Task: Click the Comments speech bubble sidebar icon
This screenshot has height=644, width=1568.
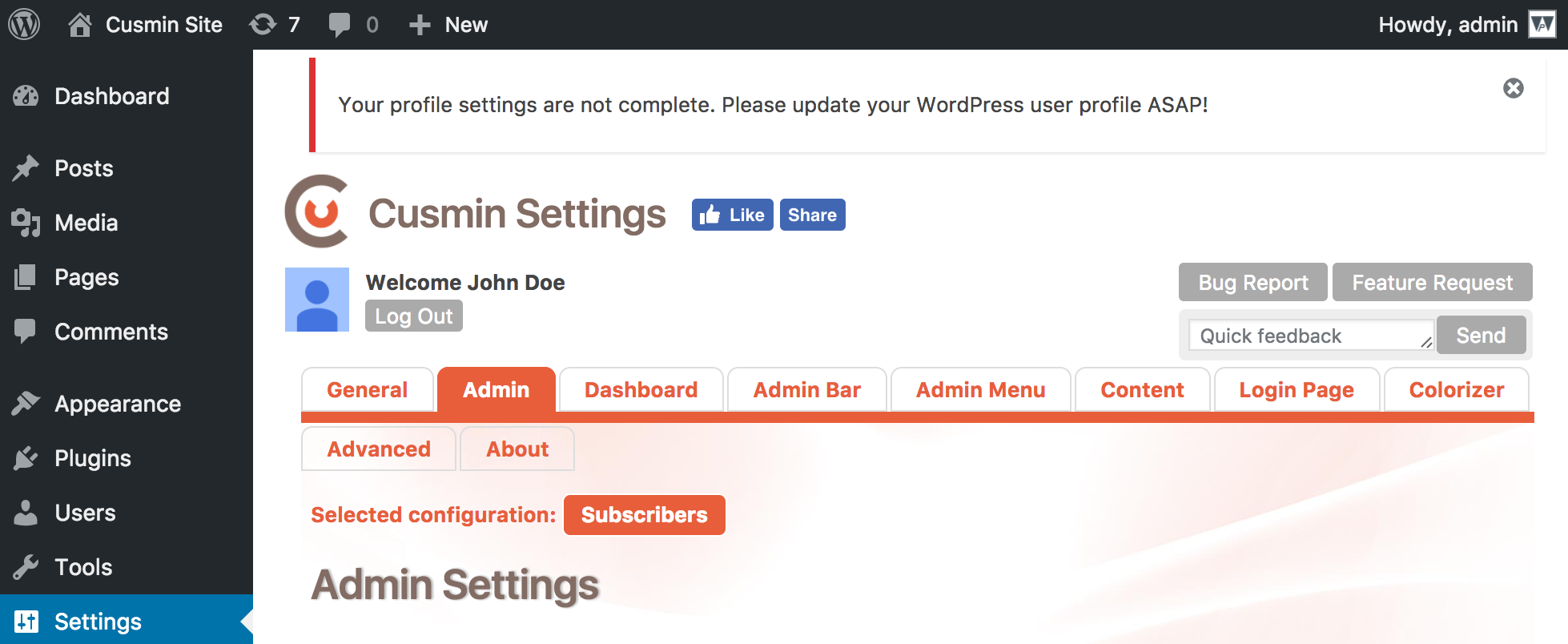Action: point(26,332)
